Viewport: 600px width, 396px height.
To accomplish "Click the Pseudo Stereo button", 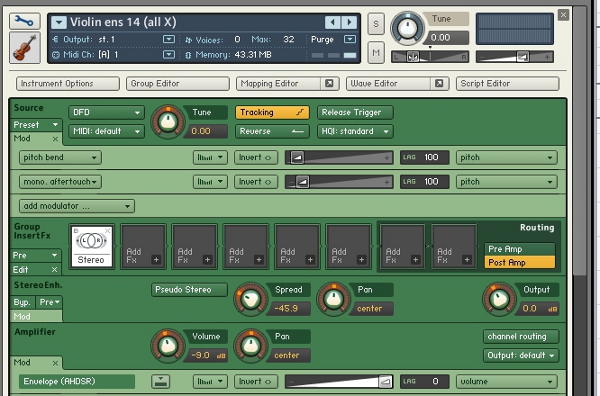I will 189,290.
